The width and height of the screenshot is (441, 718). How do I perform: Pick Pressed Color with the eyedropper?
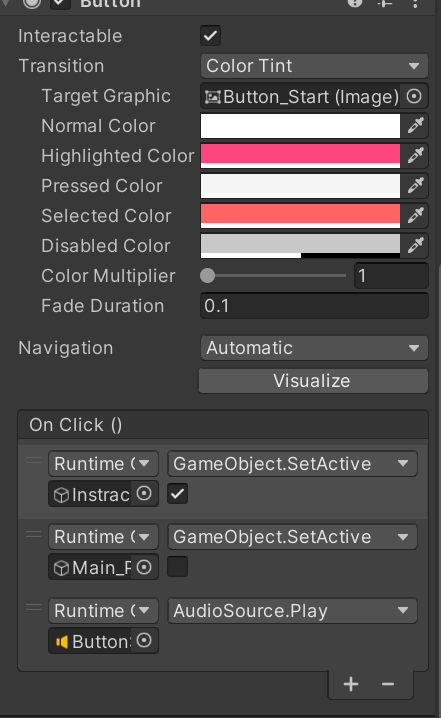coord(415,185)
